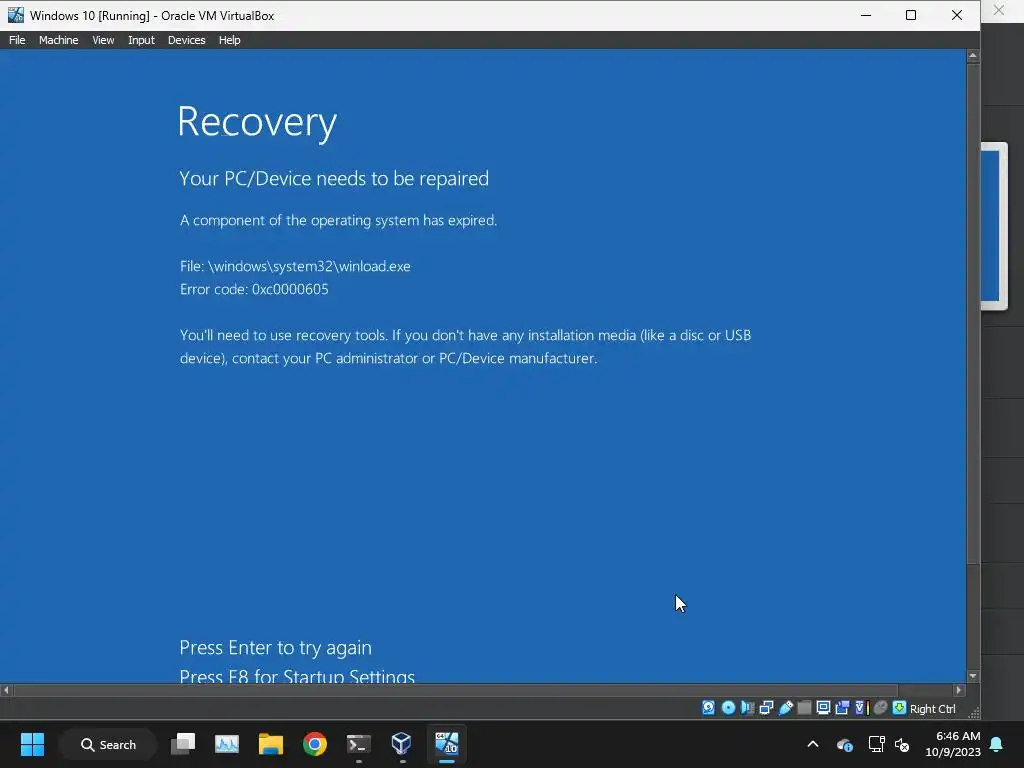The width and height of the screenshot is (1024, 768).
Task: Open the Help menu
Action: pos(229,40)
